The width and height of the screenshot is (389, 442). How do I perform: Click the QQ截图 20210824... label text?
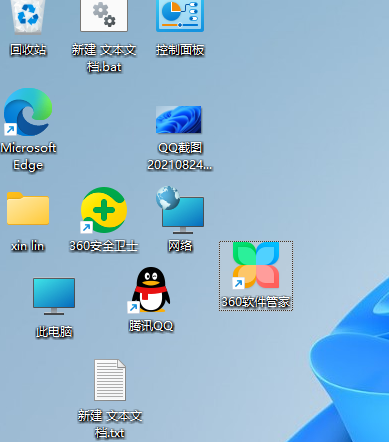(180, 156)
